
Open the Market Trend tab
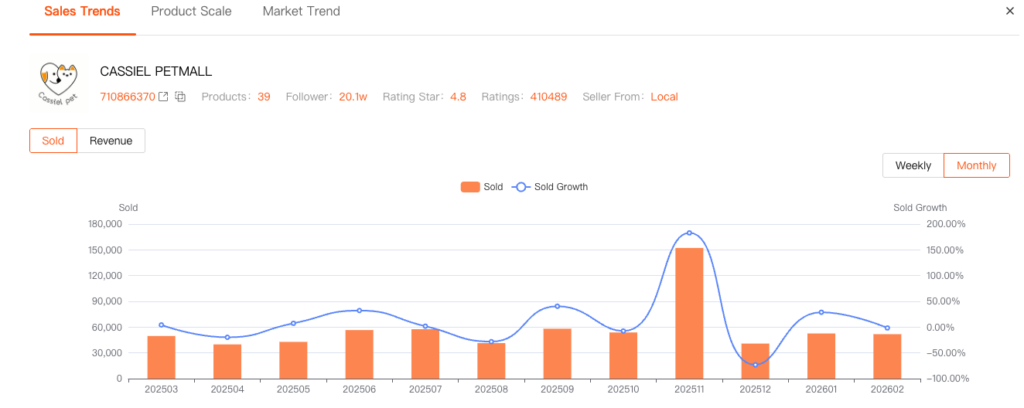coord(301,12)
